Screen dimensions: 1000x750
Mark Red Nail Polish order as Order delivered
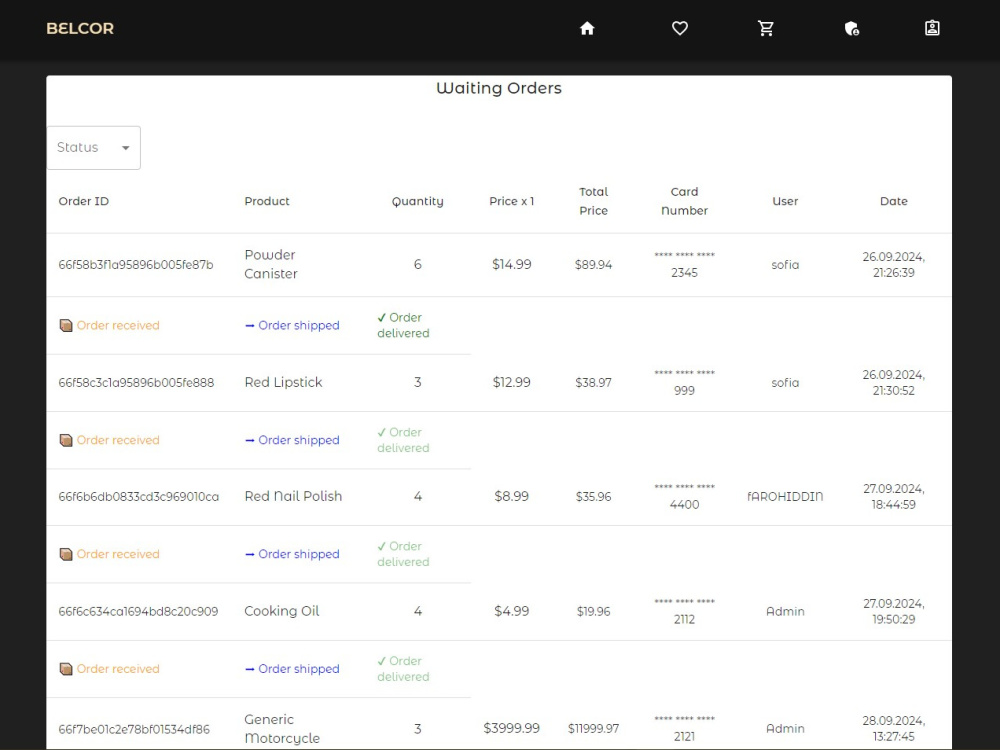403,554
